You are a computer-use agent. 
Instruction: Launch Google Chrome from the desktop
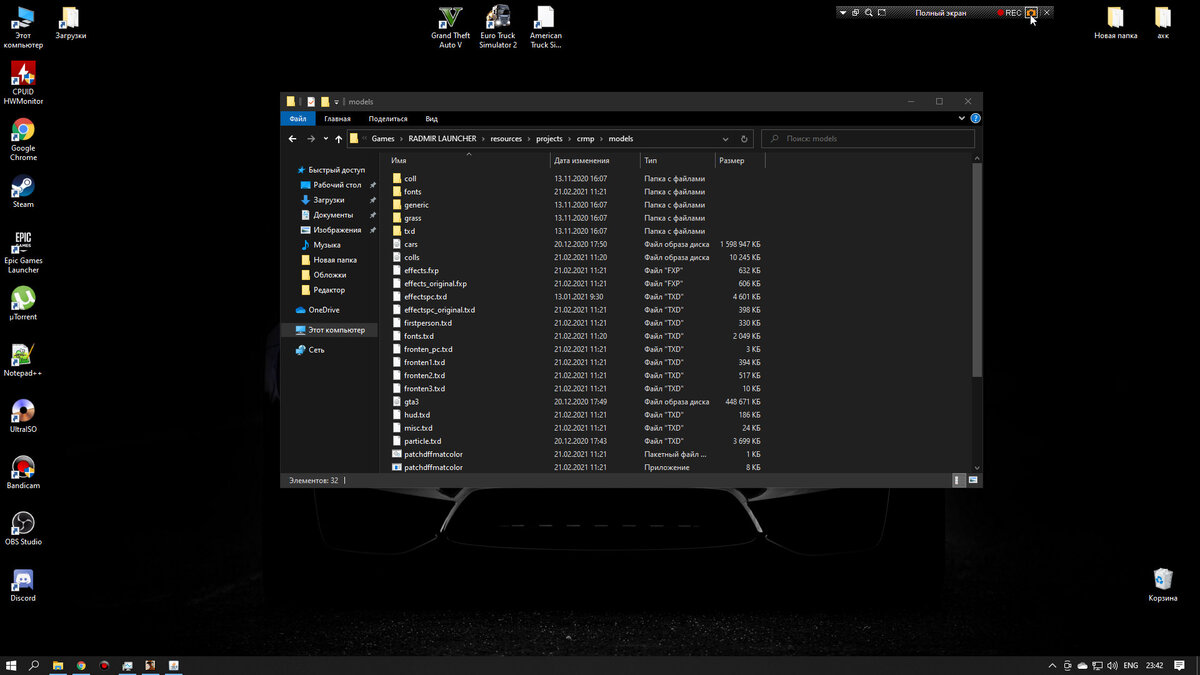point(23,140)
